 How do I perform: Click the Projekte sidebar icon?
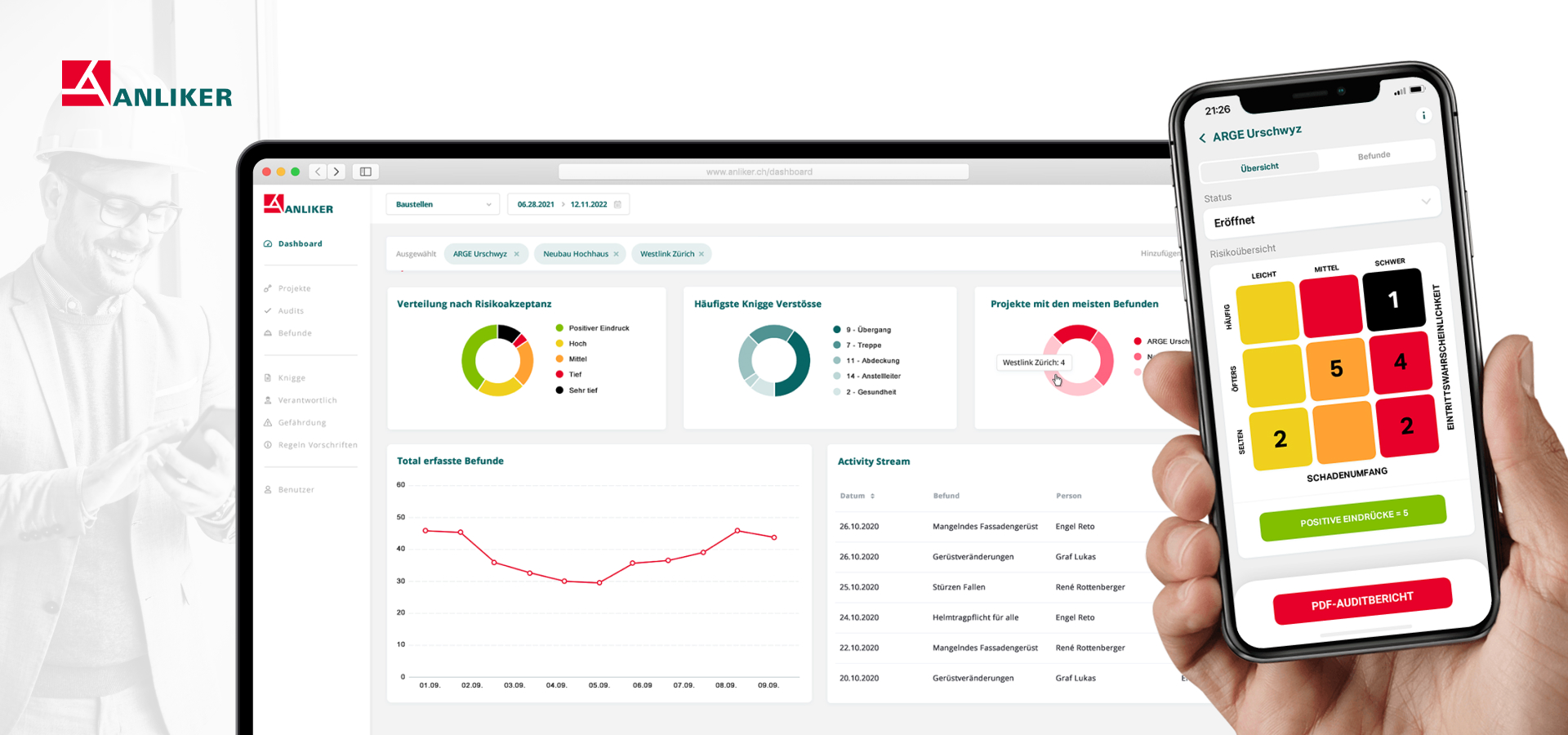click(268, 288)
